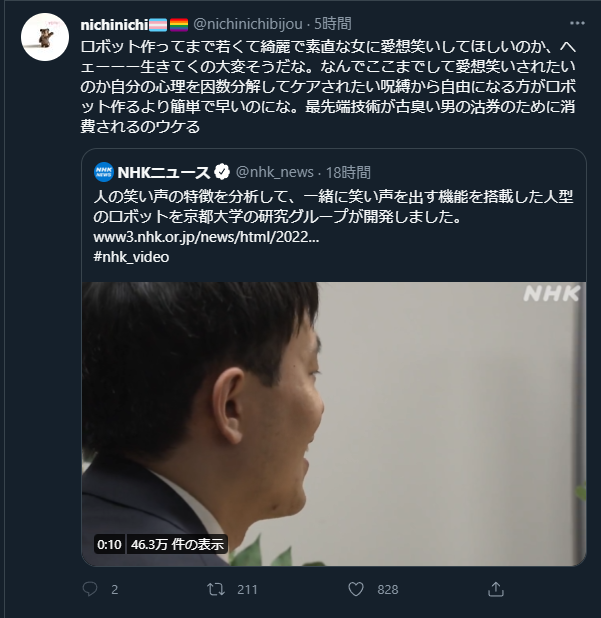Click the 46.3万 件の表示 view count

(x=177, y=544)
